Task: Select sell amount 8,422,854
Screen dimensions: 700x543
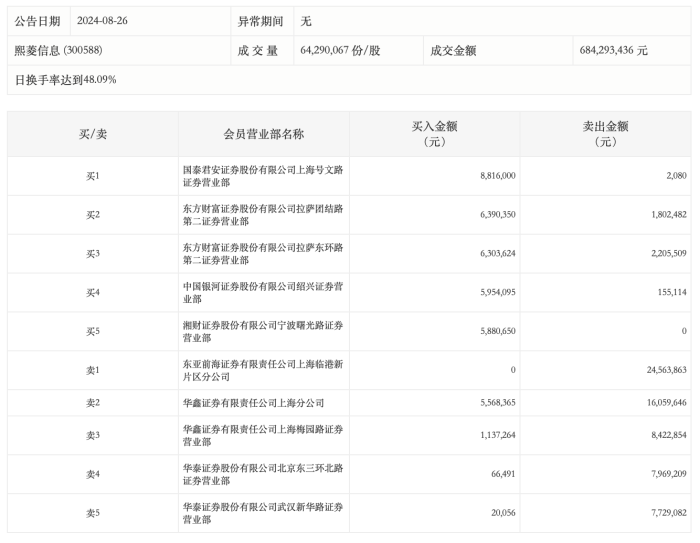Action: (x=669, y=435)
